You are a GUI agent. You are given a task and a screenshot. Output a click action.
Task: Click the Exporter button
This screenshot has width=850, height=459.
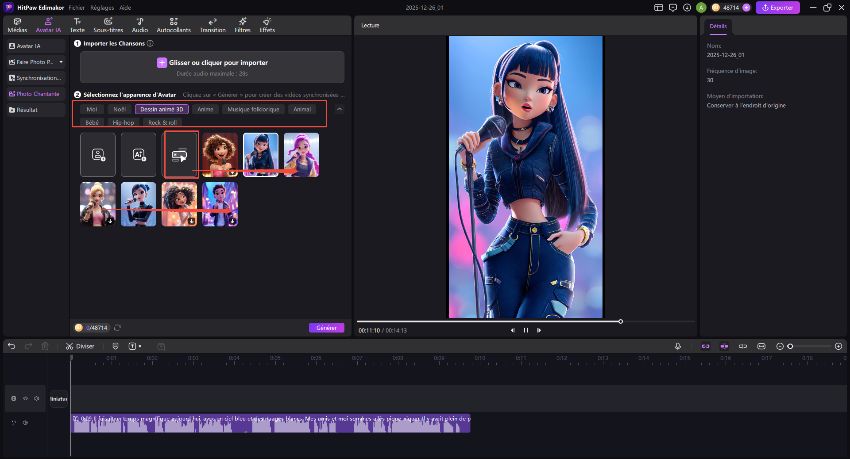click(x=778, y=7)
